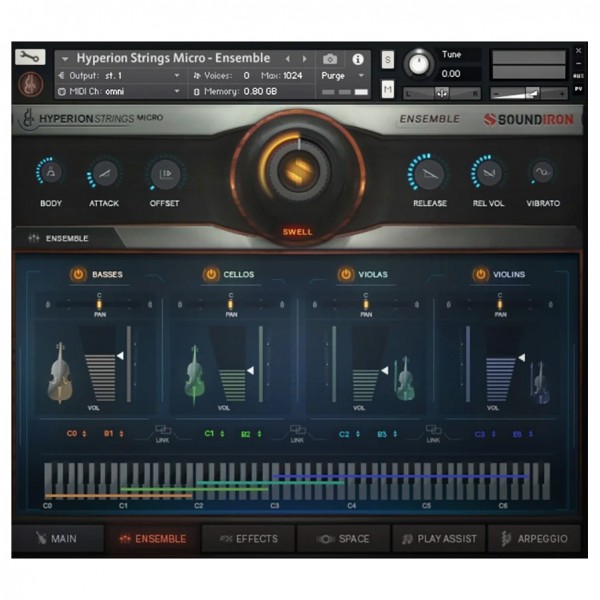Click the central Swell knob
The height and width of the screenshot is (600, 600).
(x=298, y=171)
